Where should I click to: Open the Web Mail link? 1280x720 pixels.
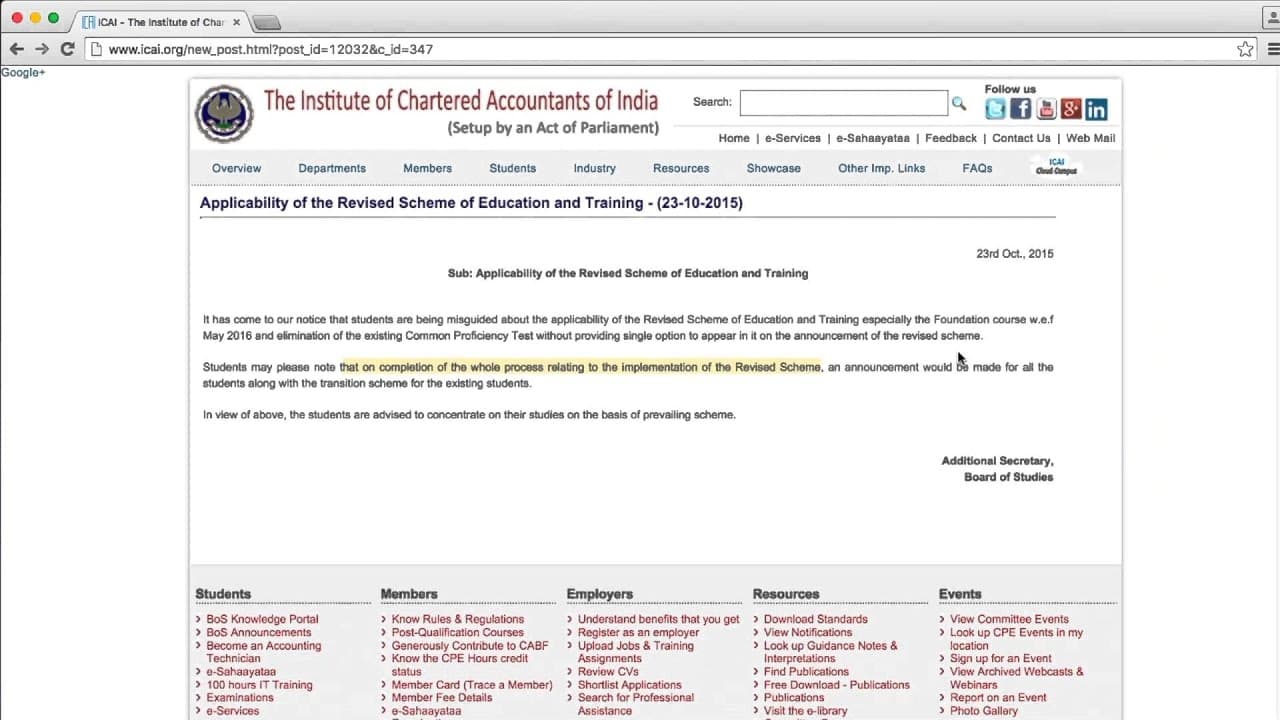click(1090, 138)
